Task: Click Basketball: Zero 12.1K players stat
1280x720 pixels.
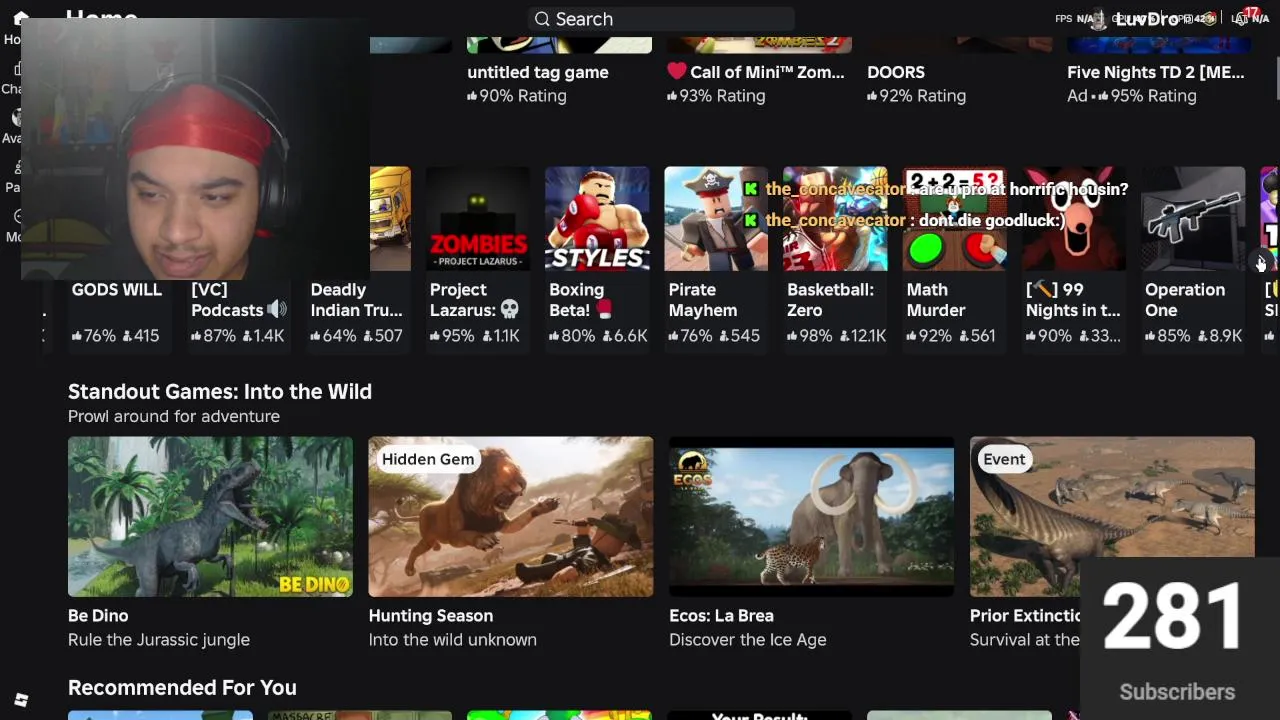Action: click(864, 336)
